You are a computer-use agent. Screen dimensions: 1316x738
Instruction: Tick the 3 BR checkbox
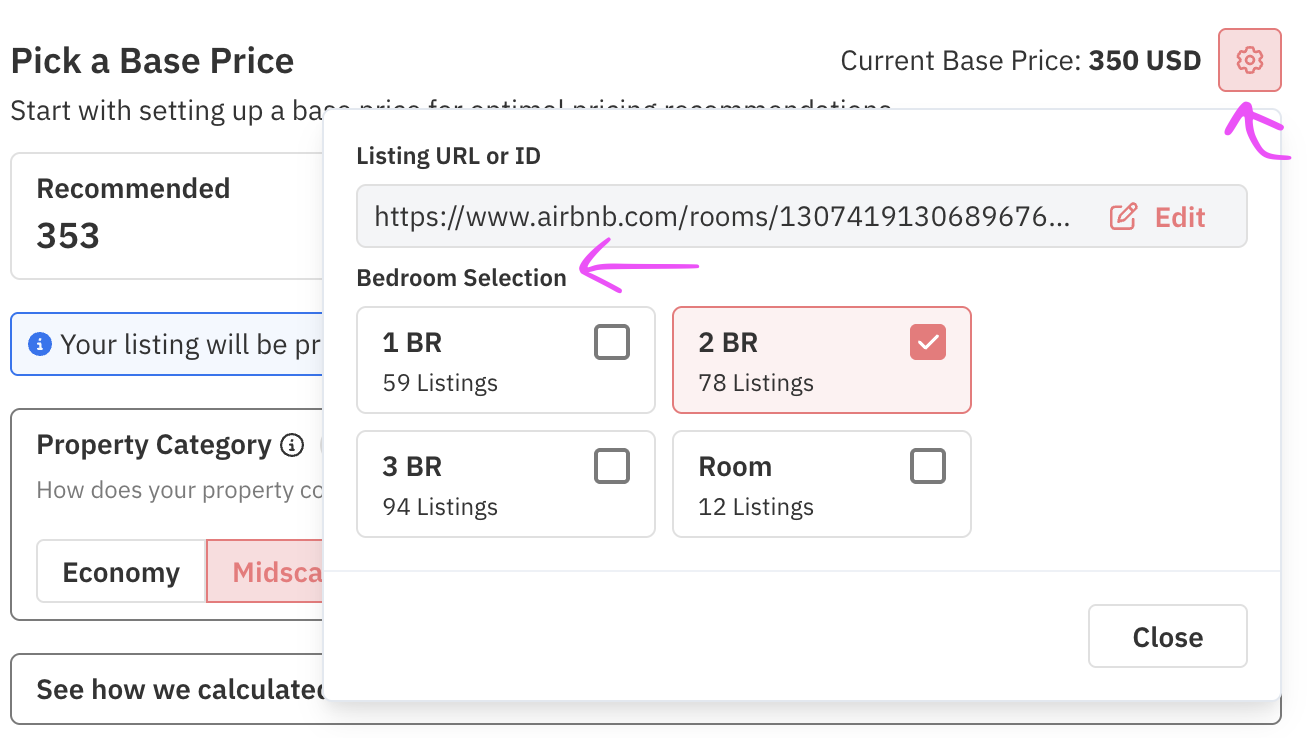coord(612,467)
